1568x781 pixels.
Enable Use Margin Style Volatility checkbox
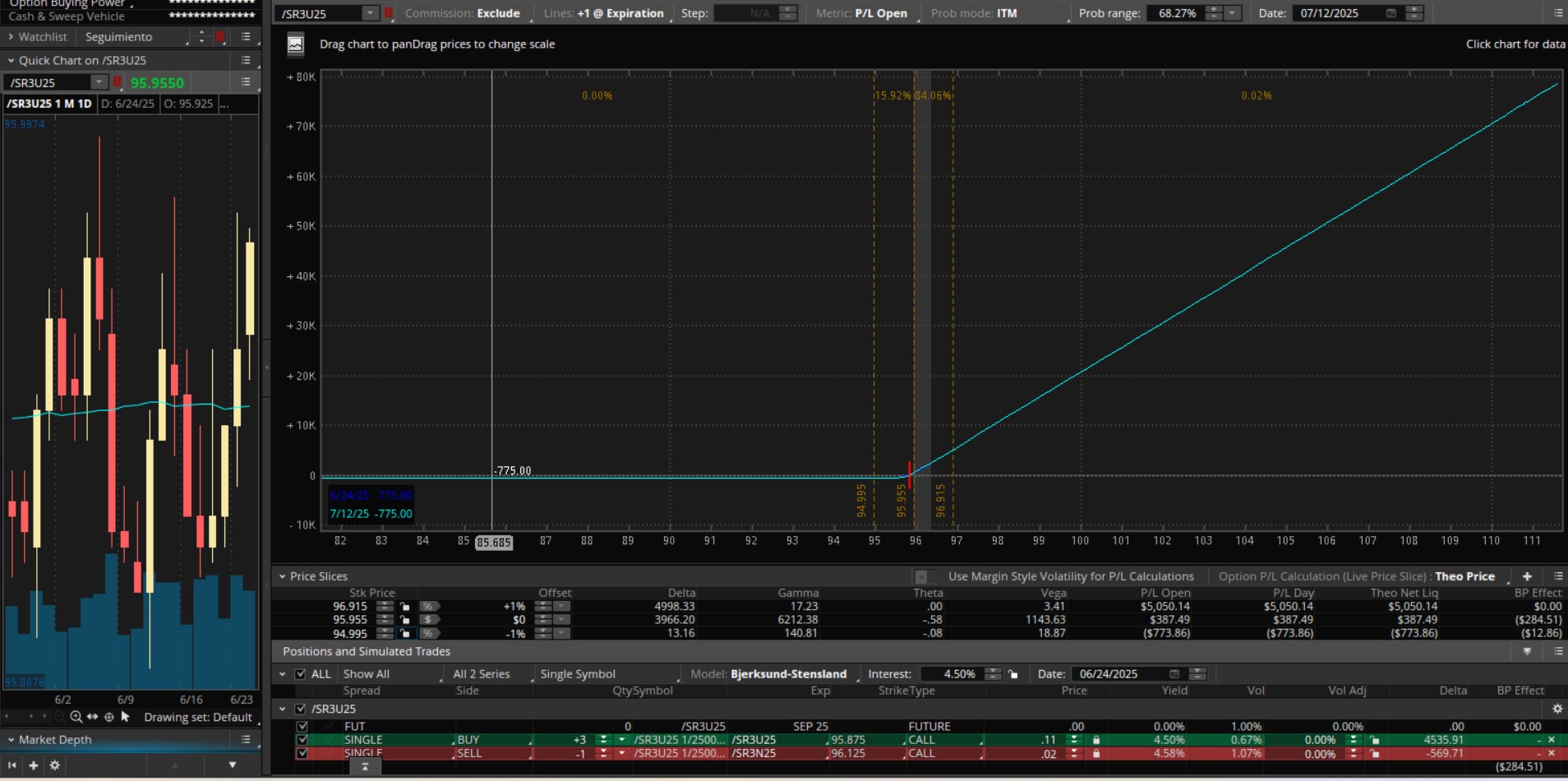[x=921, y=576]
